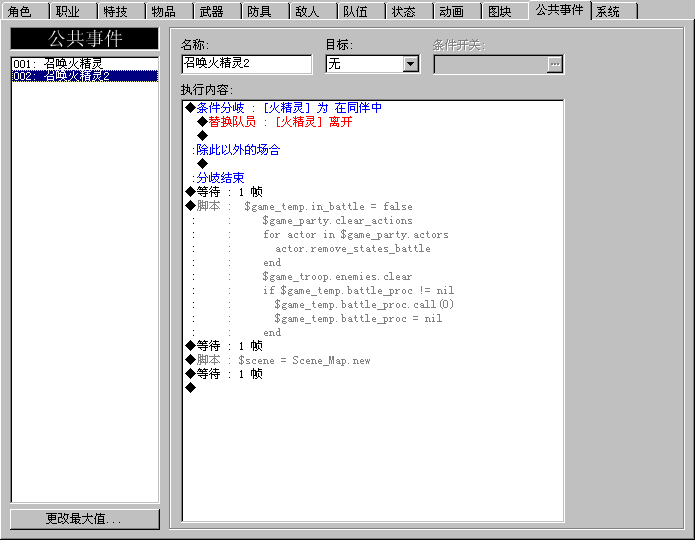Select the actor.remove_states_battle line

coord(372,248)
